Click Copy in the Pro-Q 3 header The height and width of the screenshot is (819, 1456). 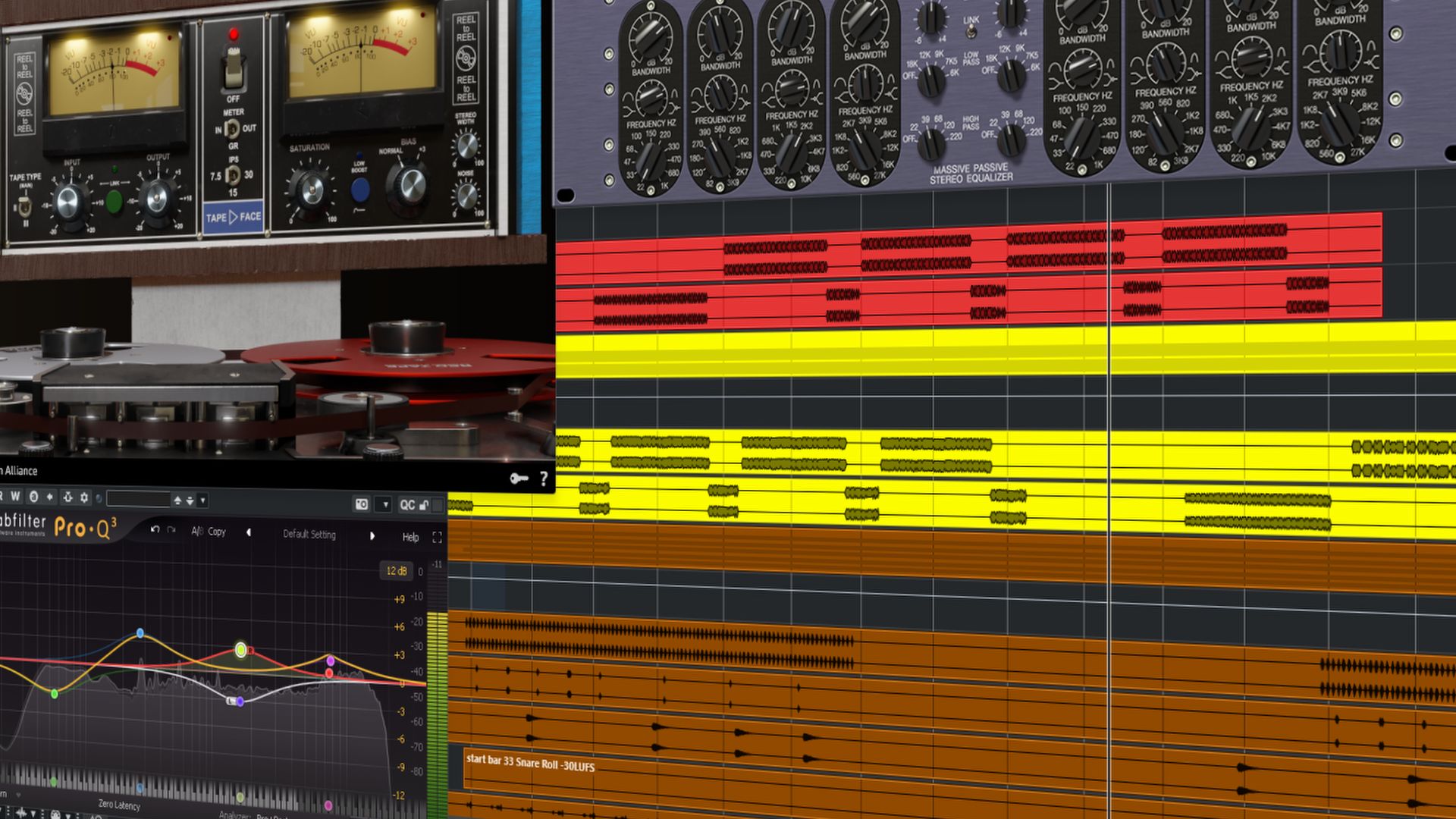tap(217, 532)
